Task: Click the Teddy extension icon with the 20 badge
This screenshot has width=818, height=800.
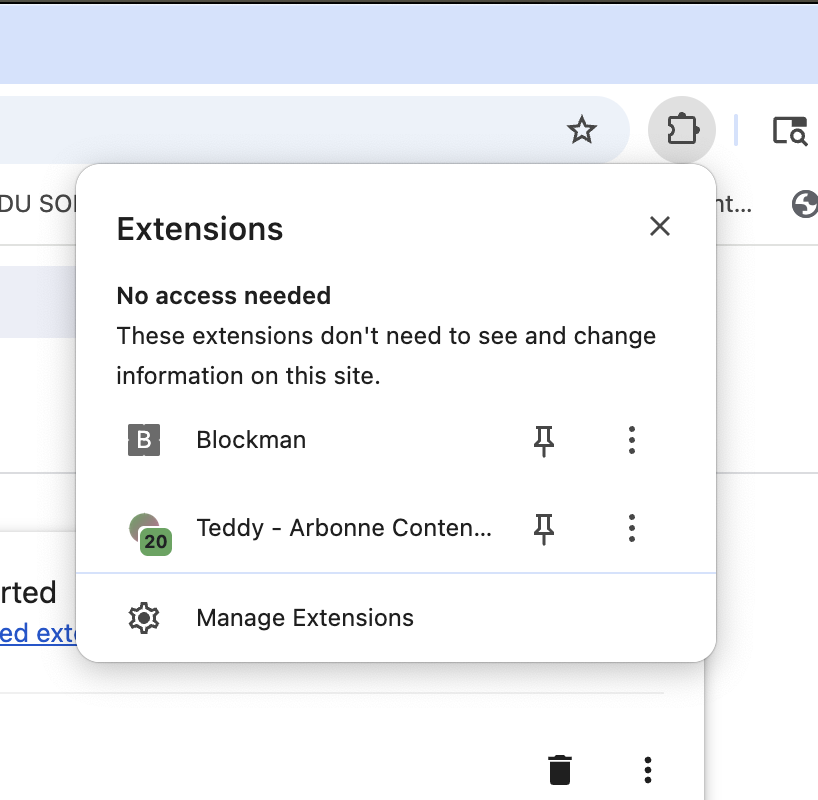Action: 147,530
